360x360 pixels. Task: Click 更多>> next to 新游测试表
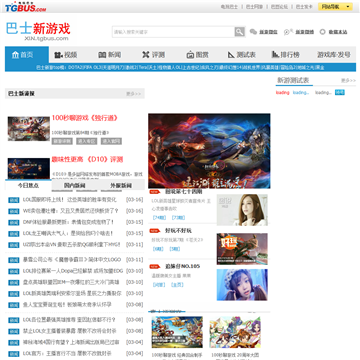(x=348, y=80)
